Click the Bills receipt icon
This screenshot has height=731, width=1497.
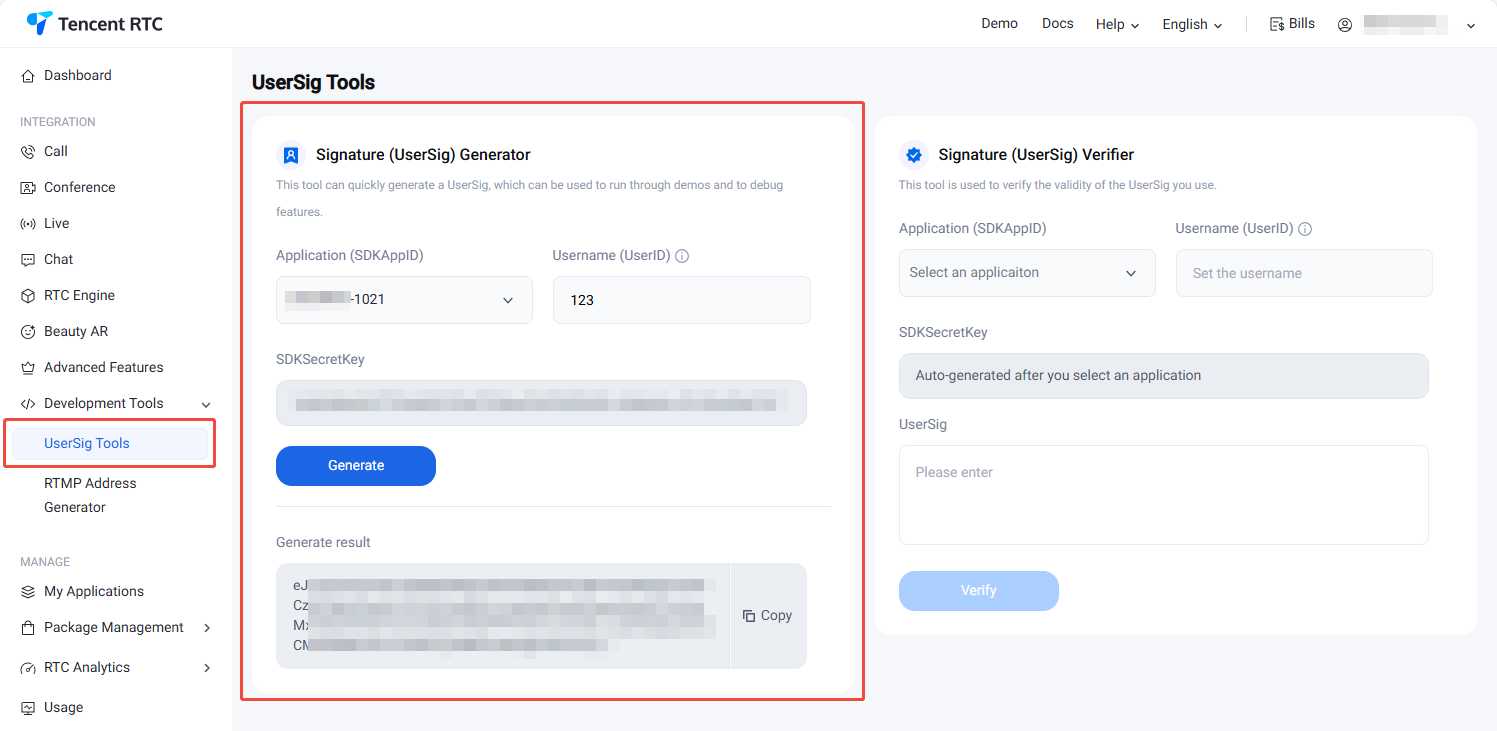tap(1277, 24)
